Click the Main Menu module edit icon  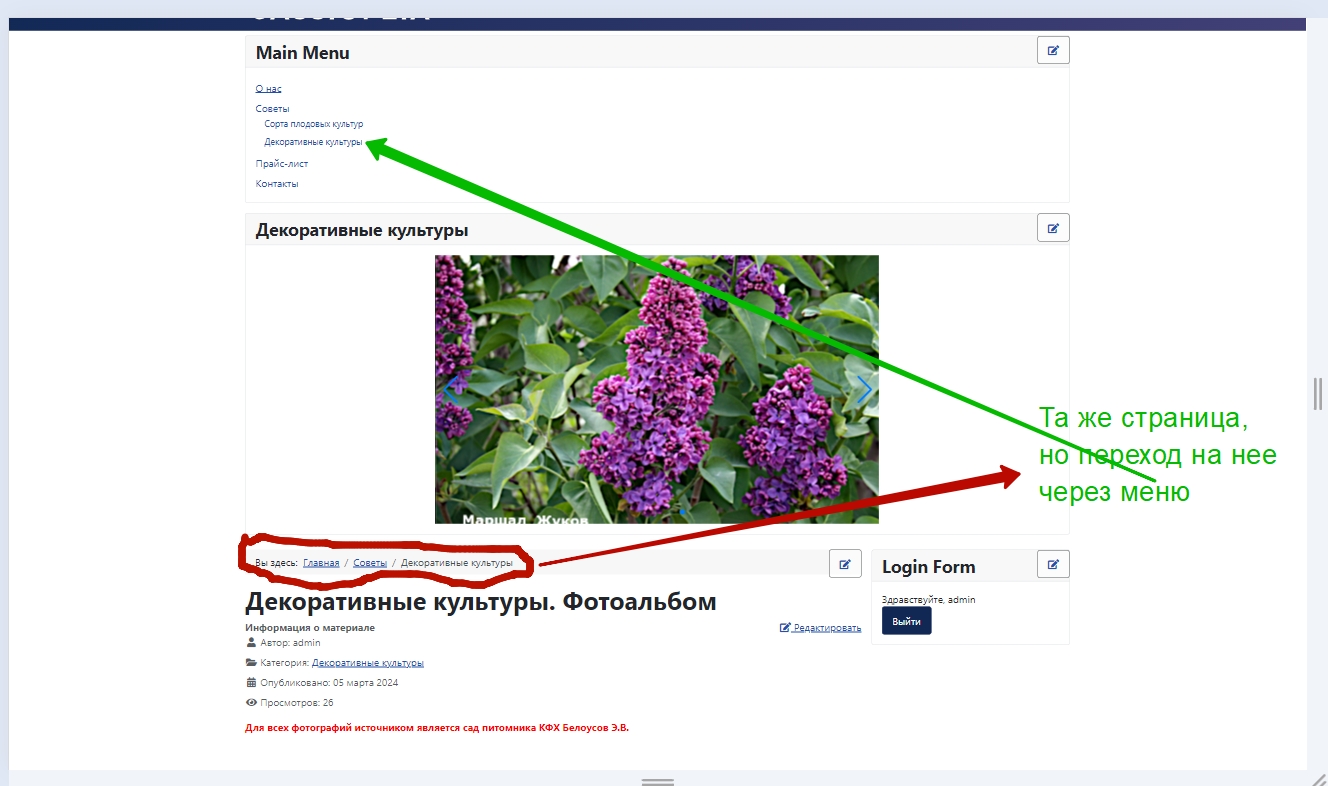[x=1053, y=50]
